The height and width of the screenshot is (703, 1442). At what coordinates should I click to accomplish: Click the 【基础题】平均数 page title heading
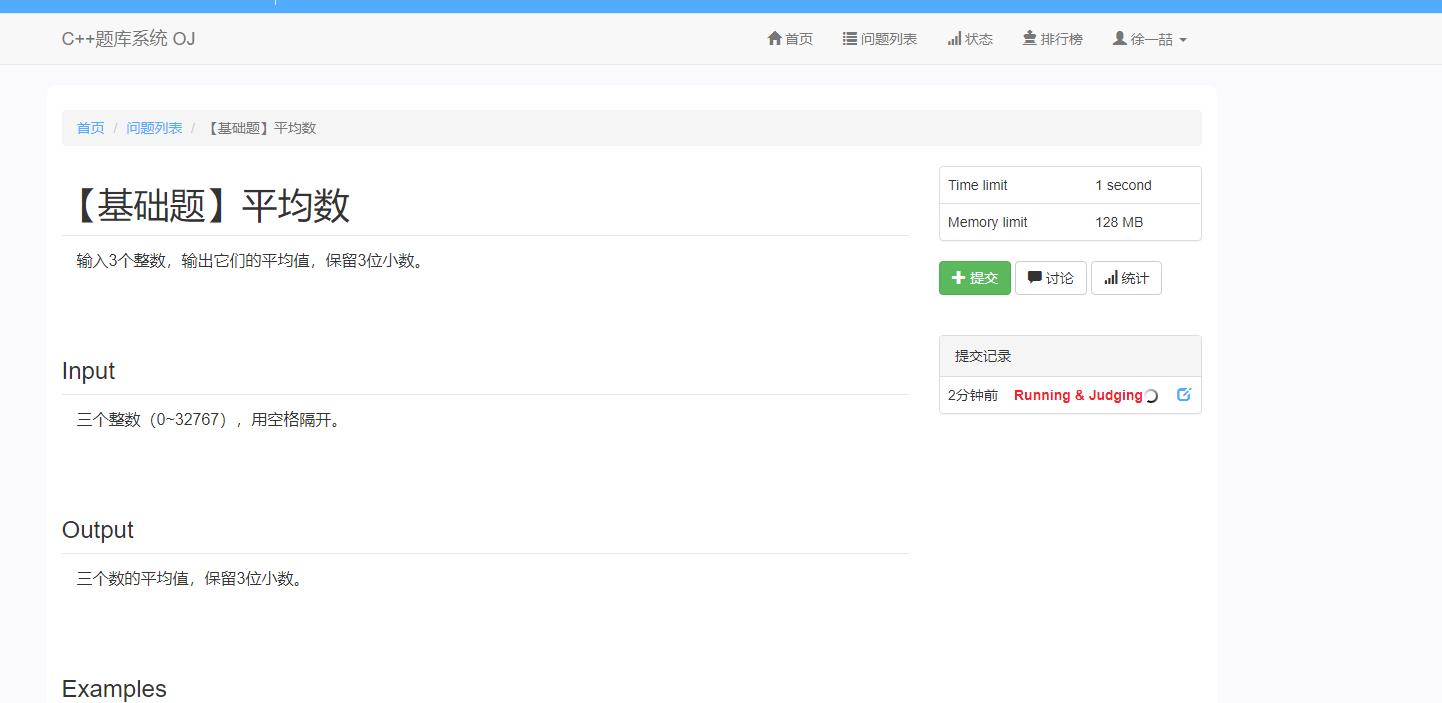coord(207,205)
